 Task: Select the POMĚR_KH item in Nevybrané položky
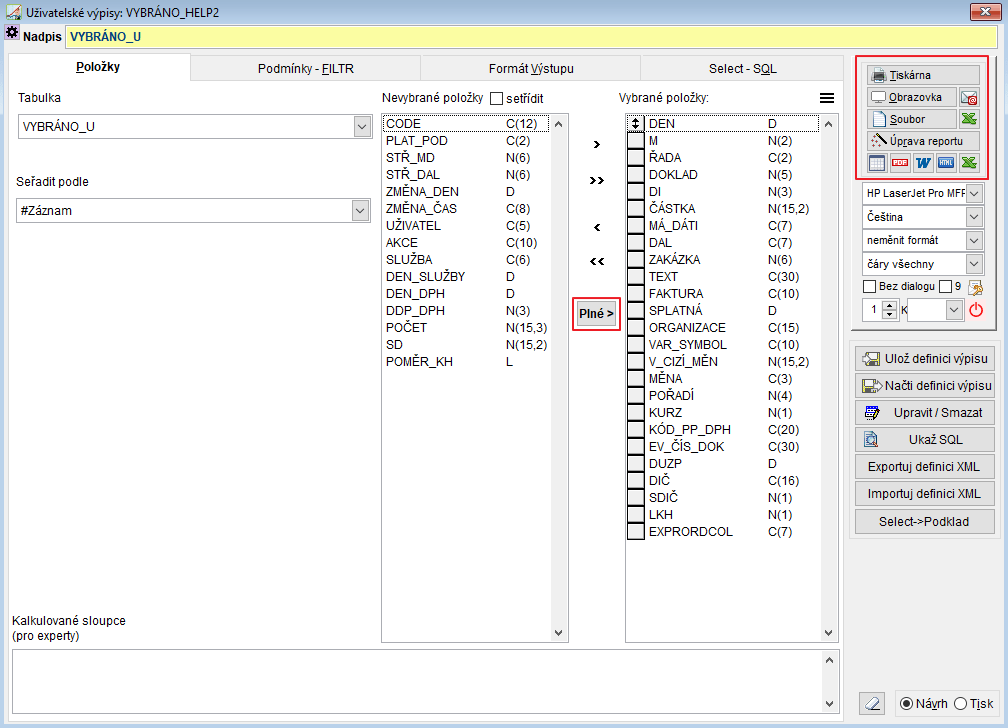(x=466, y=361)
